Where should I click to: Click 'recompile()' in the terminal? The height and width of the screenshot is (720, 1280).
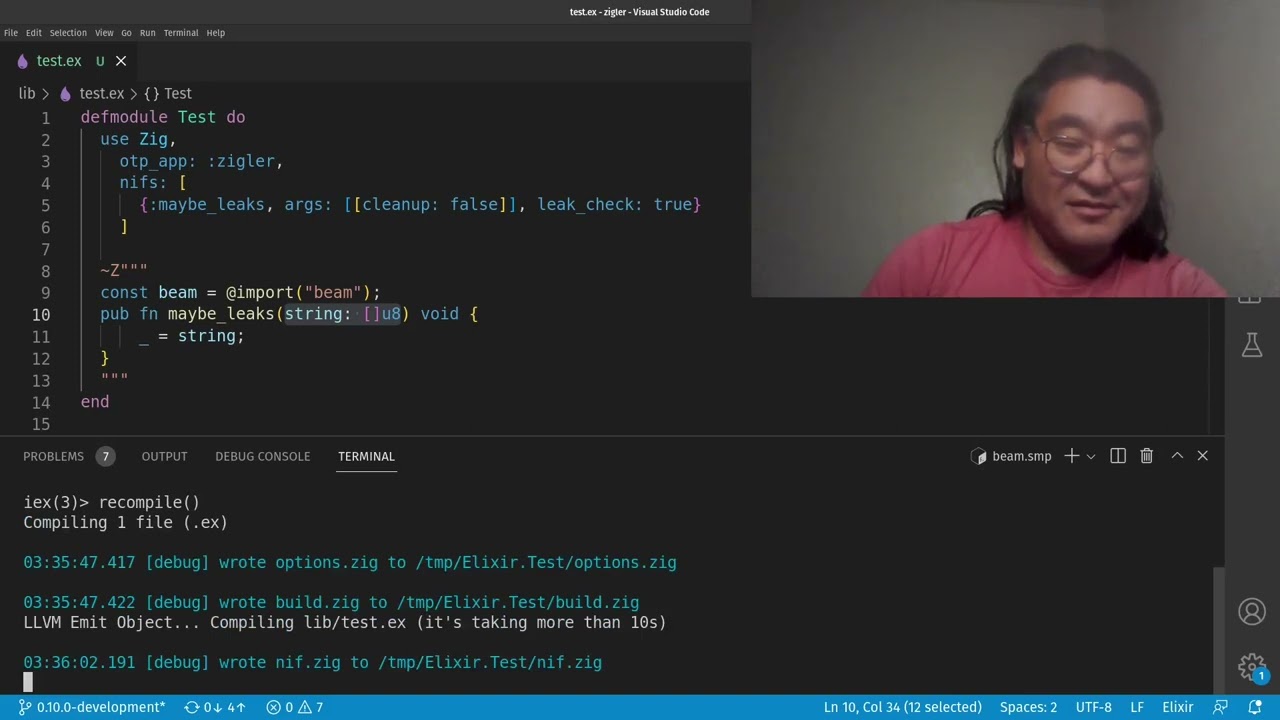149,502
